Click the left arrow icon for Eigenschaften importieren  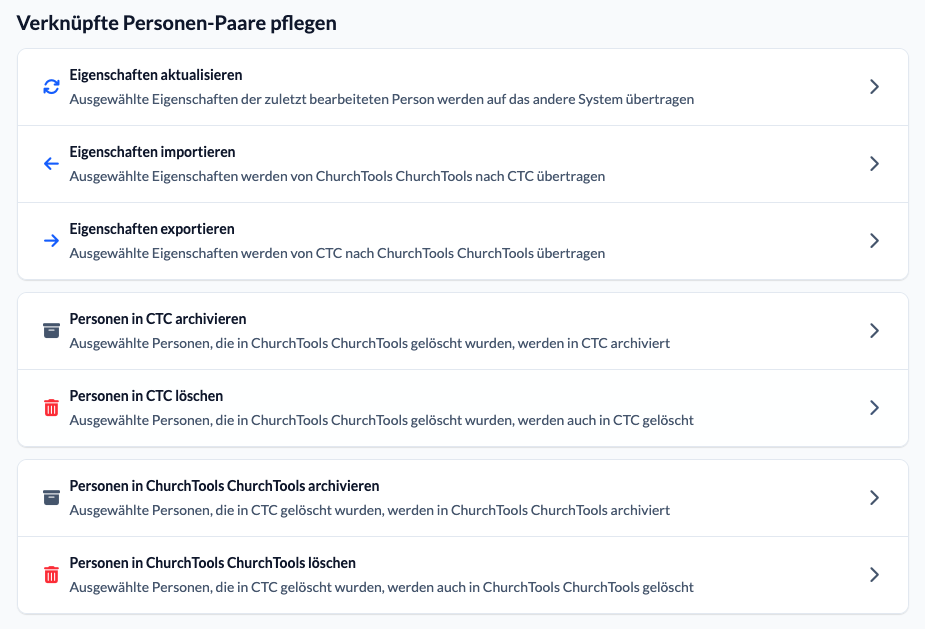click(x=51, y=164)
